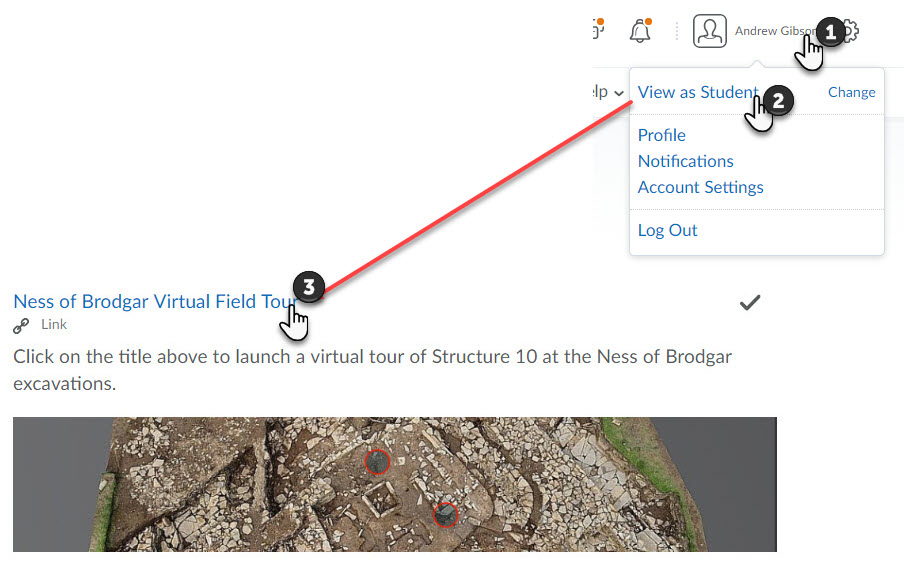Go to Account Settings
This screenshot has width=904, height=565.
tap(700, 187)
